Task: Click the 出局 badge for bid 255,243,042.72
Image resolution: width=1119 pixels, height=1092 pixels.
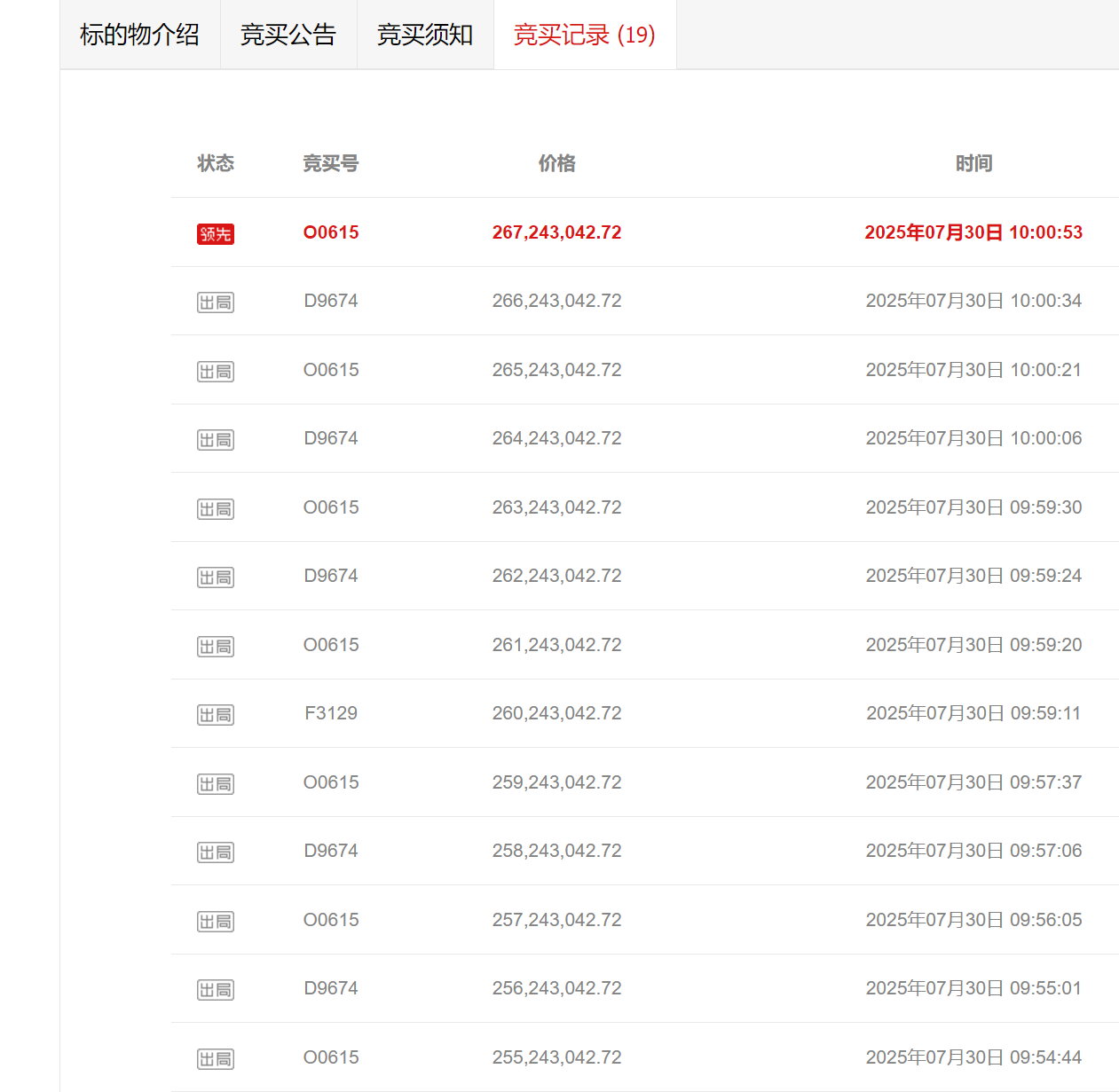Action: pos(216,1059)
